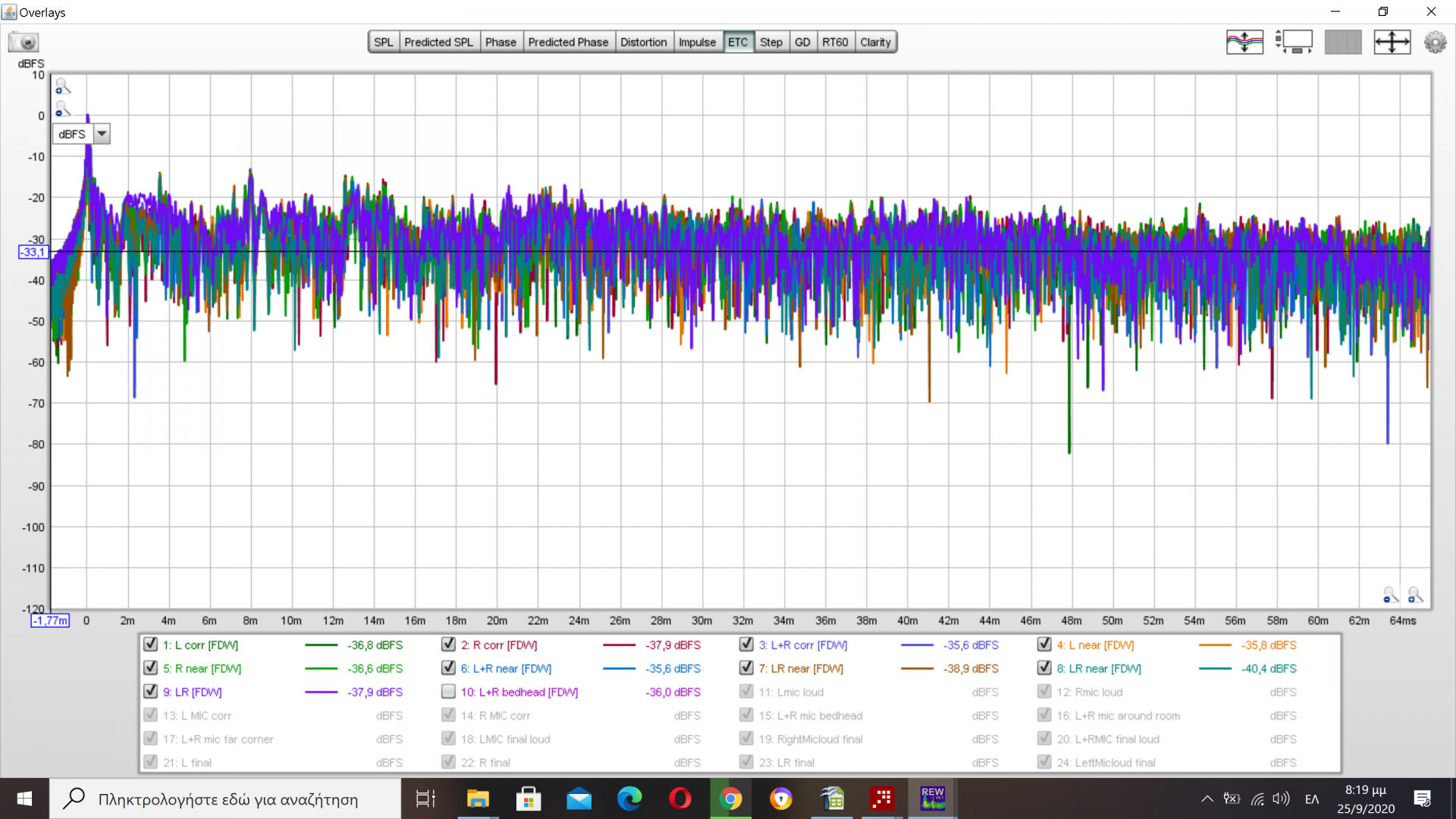Click the Windows search box
Viewport: 1456px width, 819px height.
pos(225,799)
